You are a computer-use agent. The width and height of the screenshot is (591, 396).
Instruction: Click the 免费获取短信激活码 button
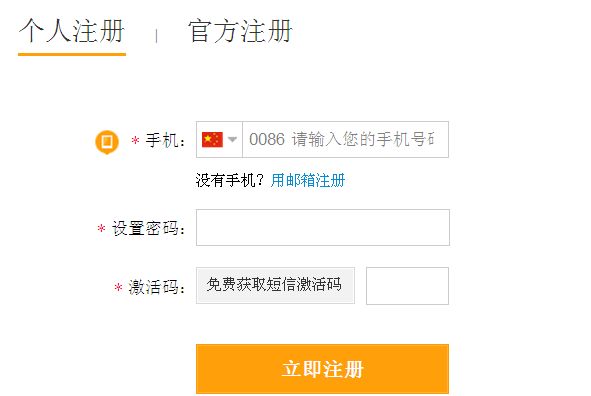click(275, 285)
